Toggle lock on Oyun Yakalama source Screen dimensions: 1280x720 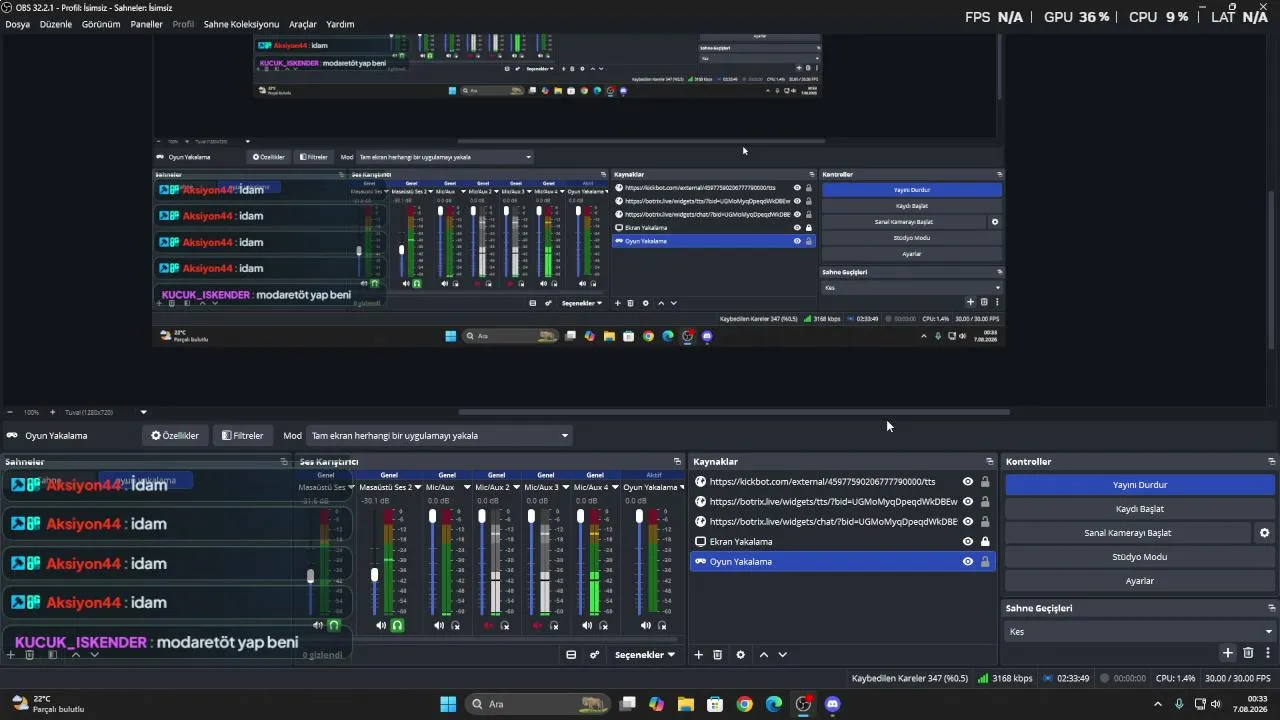point(985,562)
